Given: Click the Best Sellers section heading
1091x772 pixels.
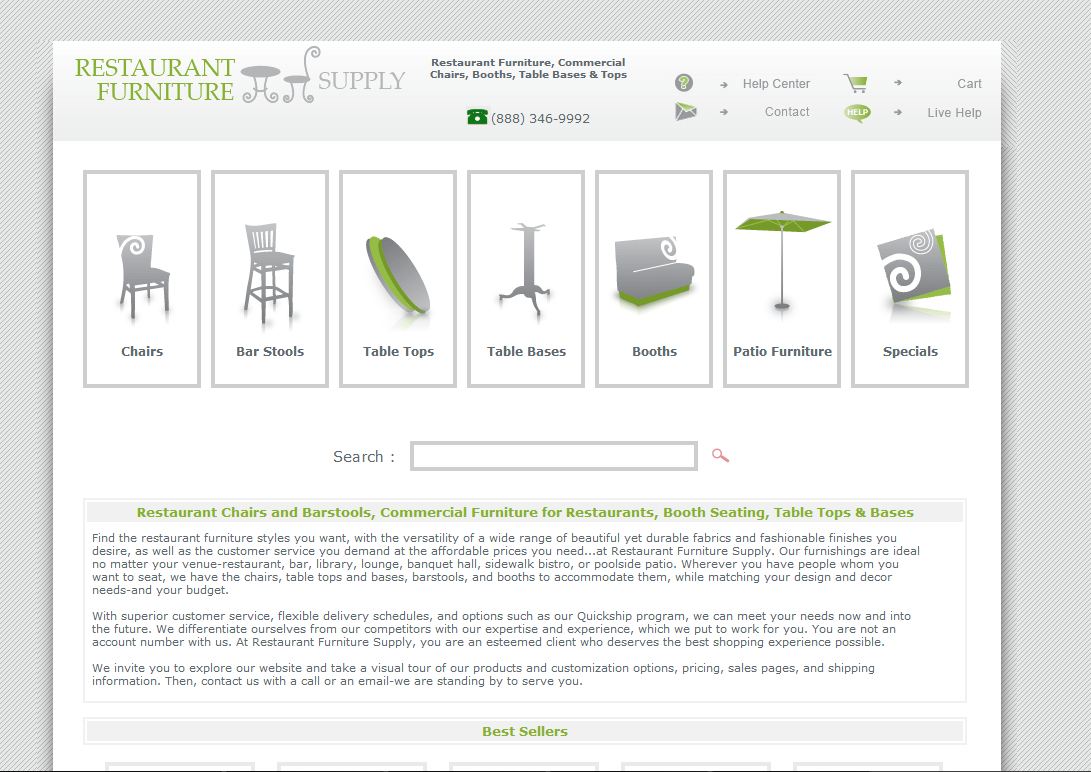Looking at the screenshot, I should [525, 731].
